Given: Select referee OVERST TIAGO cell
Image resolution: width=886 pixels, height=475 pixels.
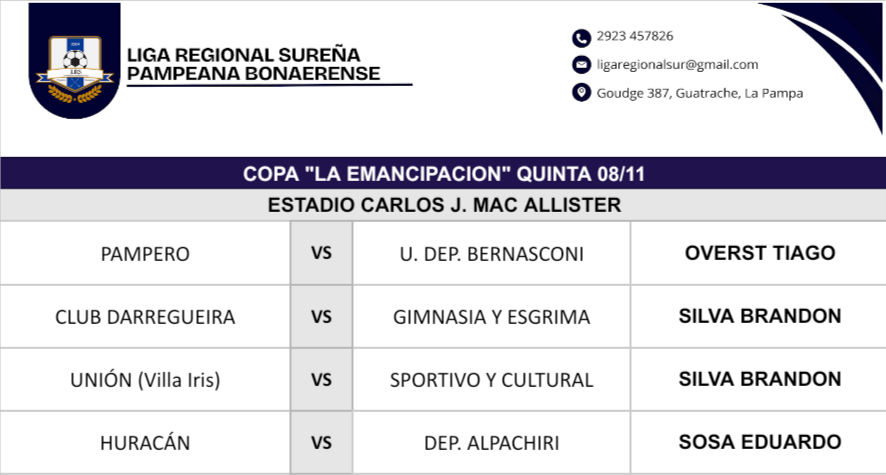Looking at the screenshot, I should 759,253.
